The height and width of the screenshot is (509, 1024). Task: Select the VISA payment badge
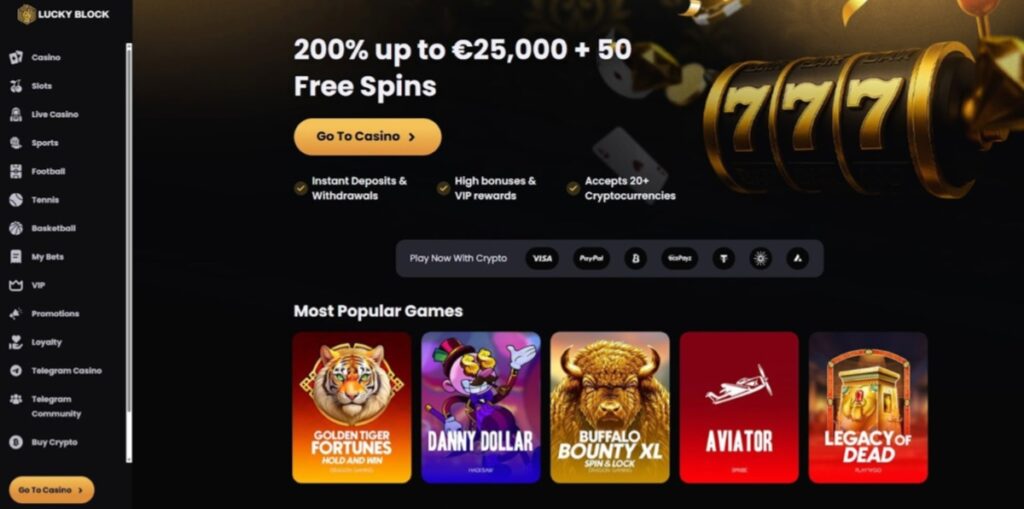pyautogui.click(x=542, y=259)
